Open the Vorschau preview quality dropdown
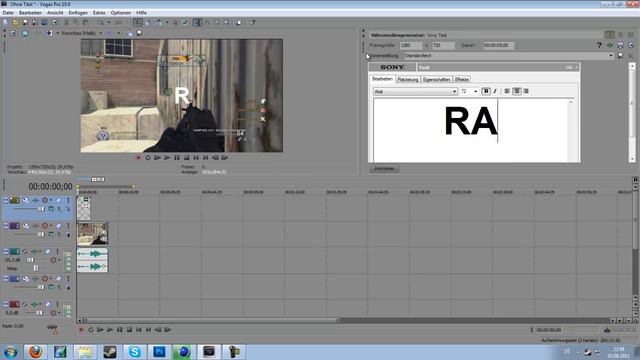The image size is (640, 360). (x=101, y=33)
